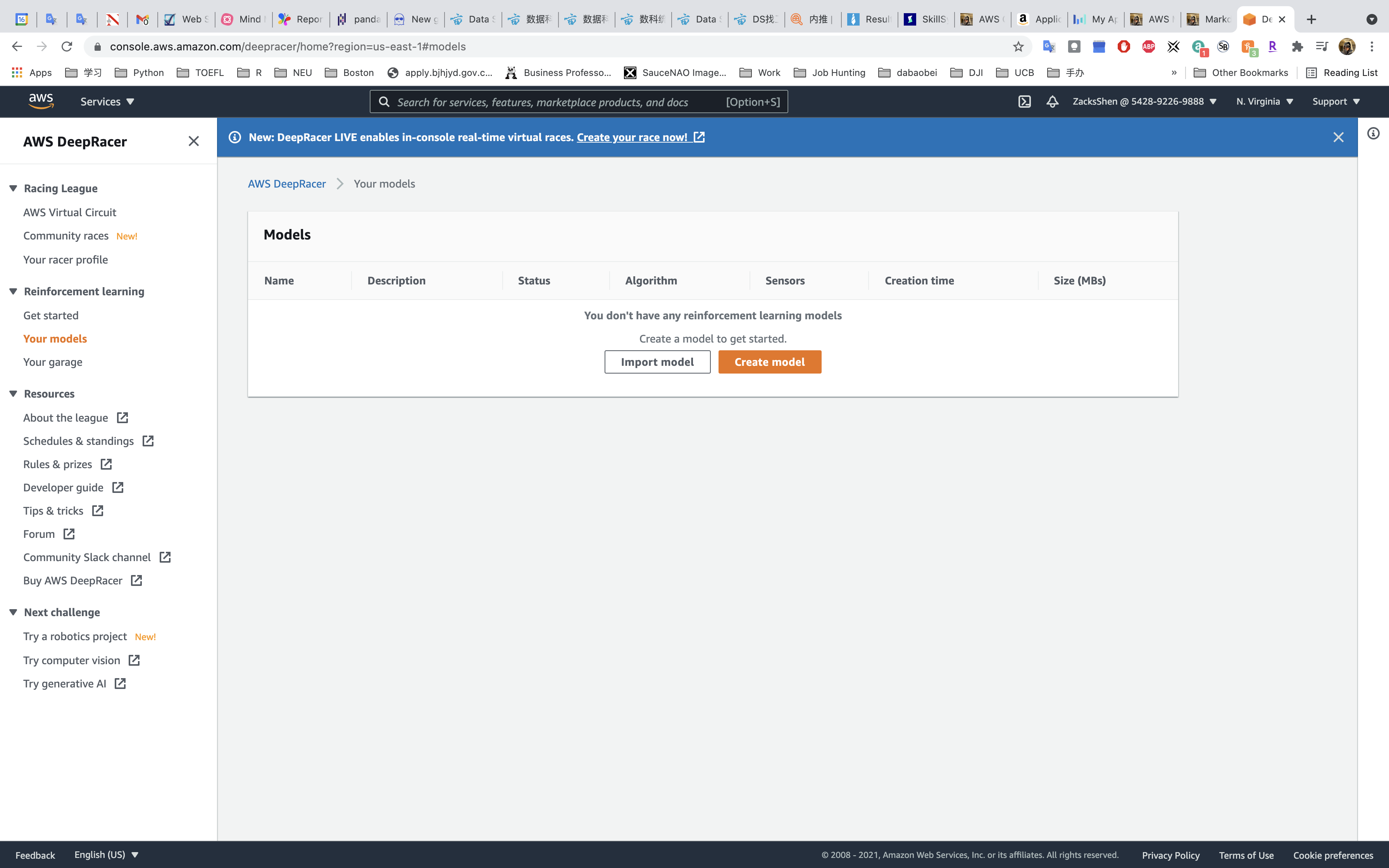Screen dimensions: 1389x868
Task: Open the Support menu
Action: [x=1336, y=102]
